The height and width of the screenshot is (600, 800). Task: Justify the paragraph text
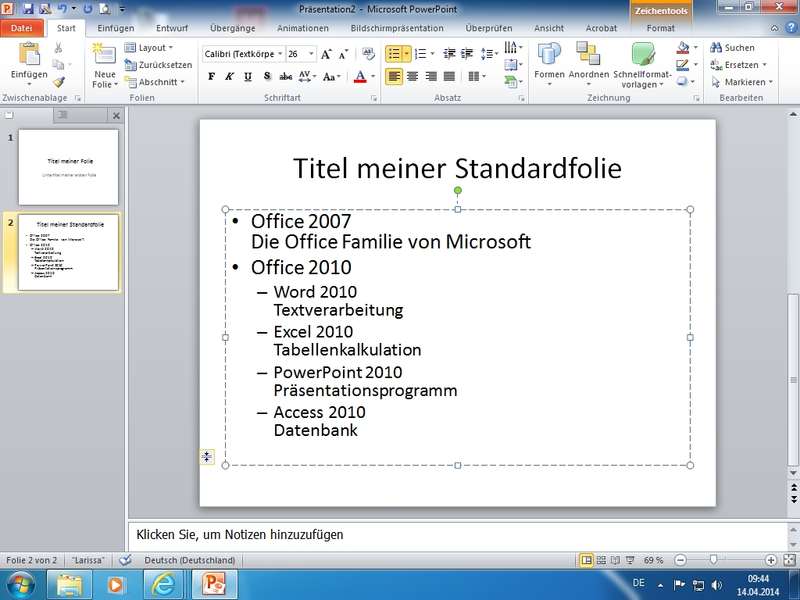(449, 77)
